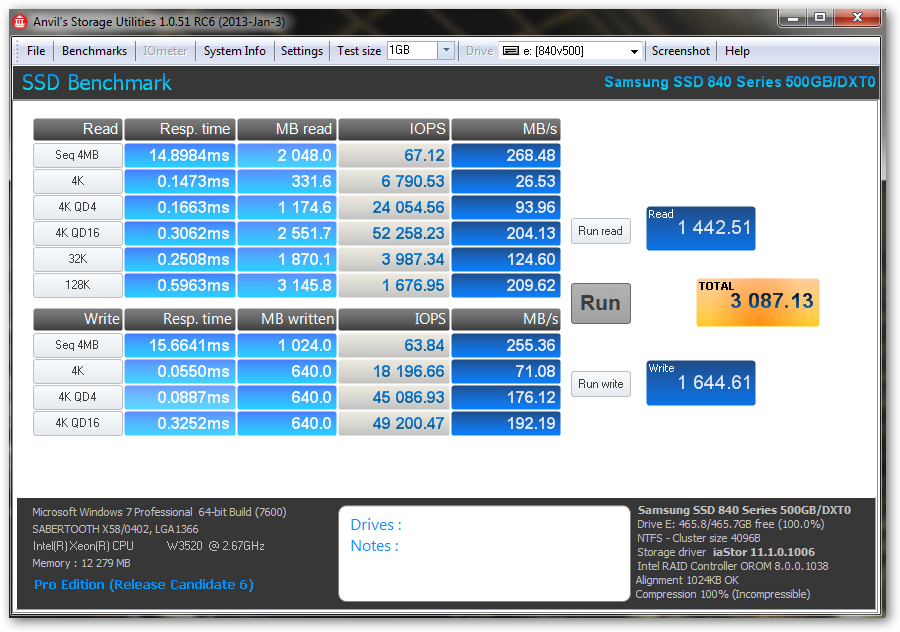The height and width of the screenshot is (632, 900).
Task: Click the 209.62 MB/s cell
Action: (506, 285)
